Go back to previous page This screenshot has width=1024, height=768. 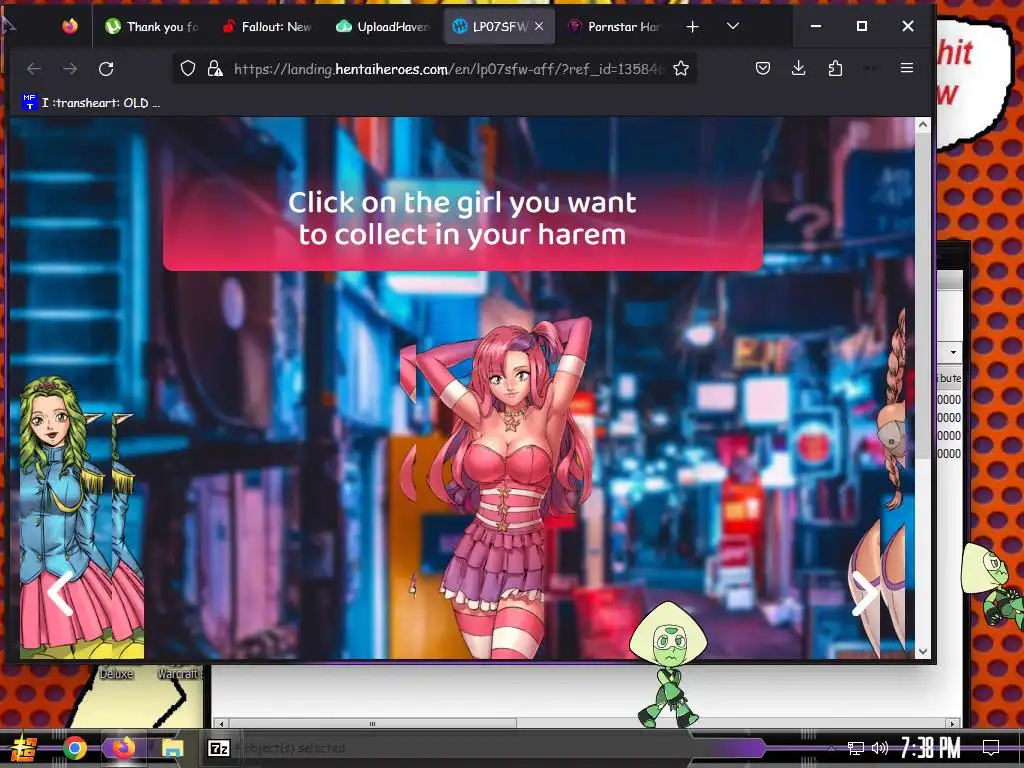[34, 69]
